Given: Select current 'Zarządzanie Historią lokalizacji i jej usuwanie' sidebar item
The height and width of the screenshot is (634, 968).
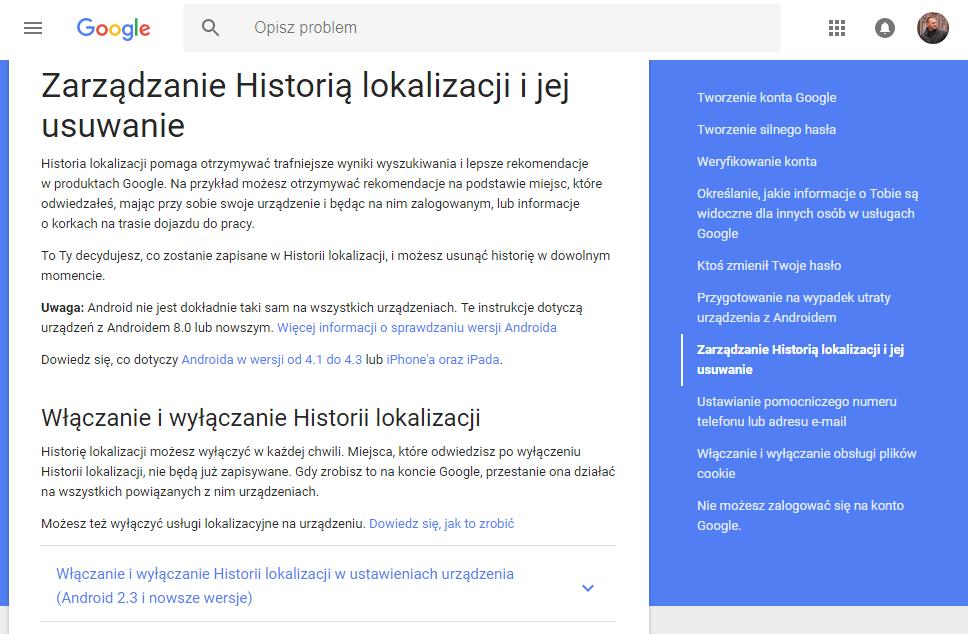Looking at the screenshot, I should (801, 359).
